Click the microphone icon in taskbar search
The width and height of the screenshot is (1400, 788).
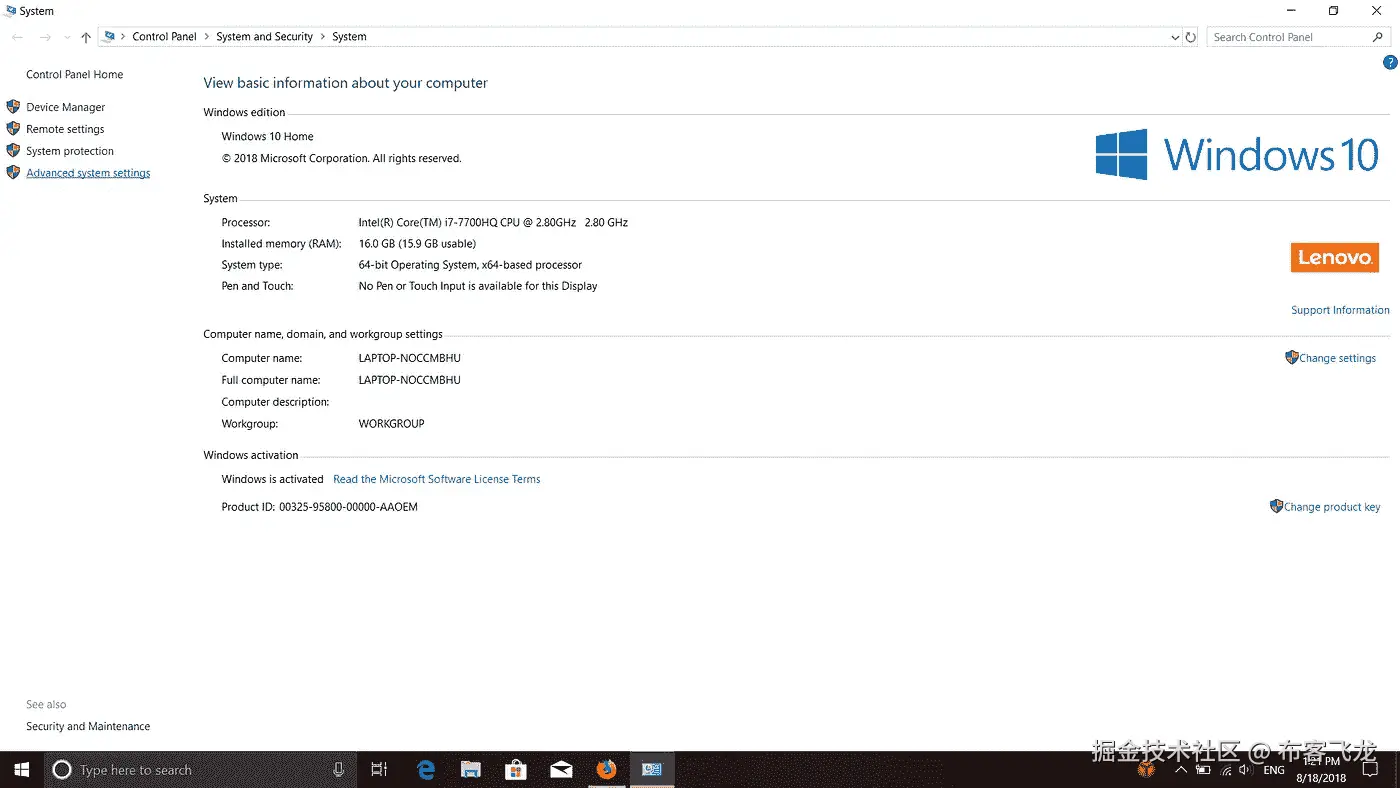click(338, 770)
